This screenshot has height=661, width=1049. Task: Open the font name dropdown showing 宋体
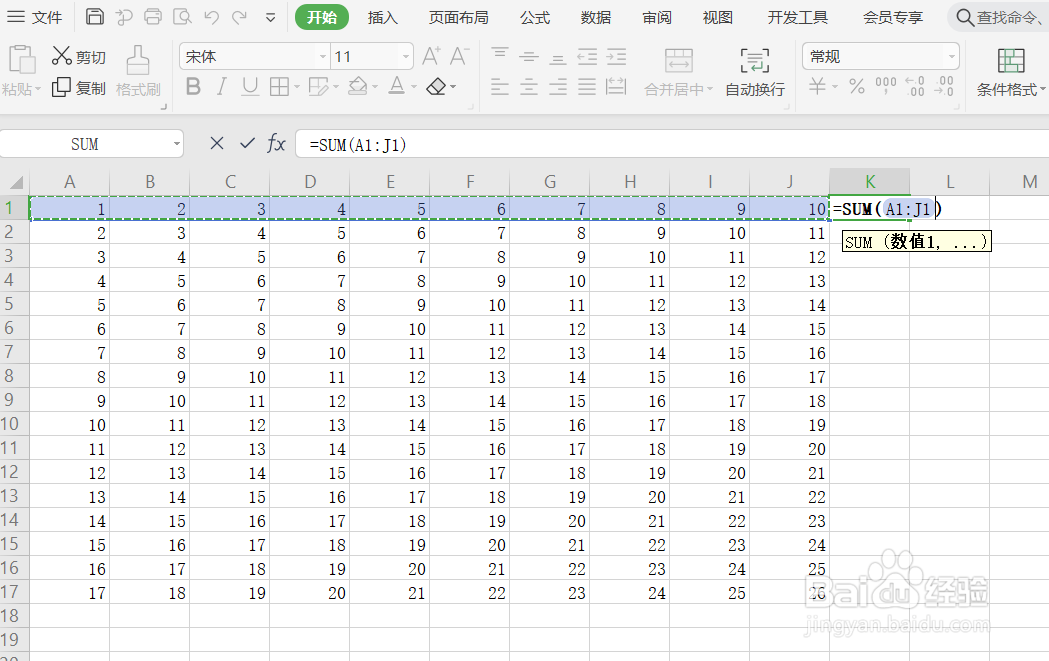tap(322, 56)
